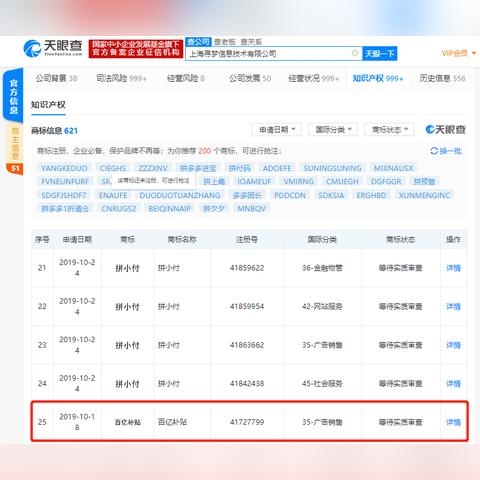Click the 36-金融物管 classification cell
The width and height of the screenshot is (480, 480).
coord(322,268)
